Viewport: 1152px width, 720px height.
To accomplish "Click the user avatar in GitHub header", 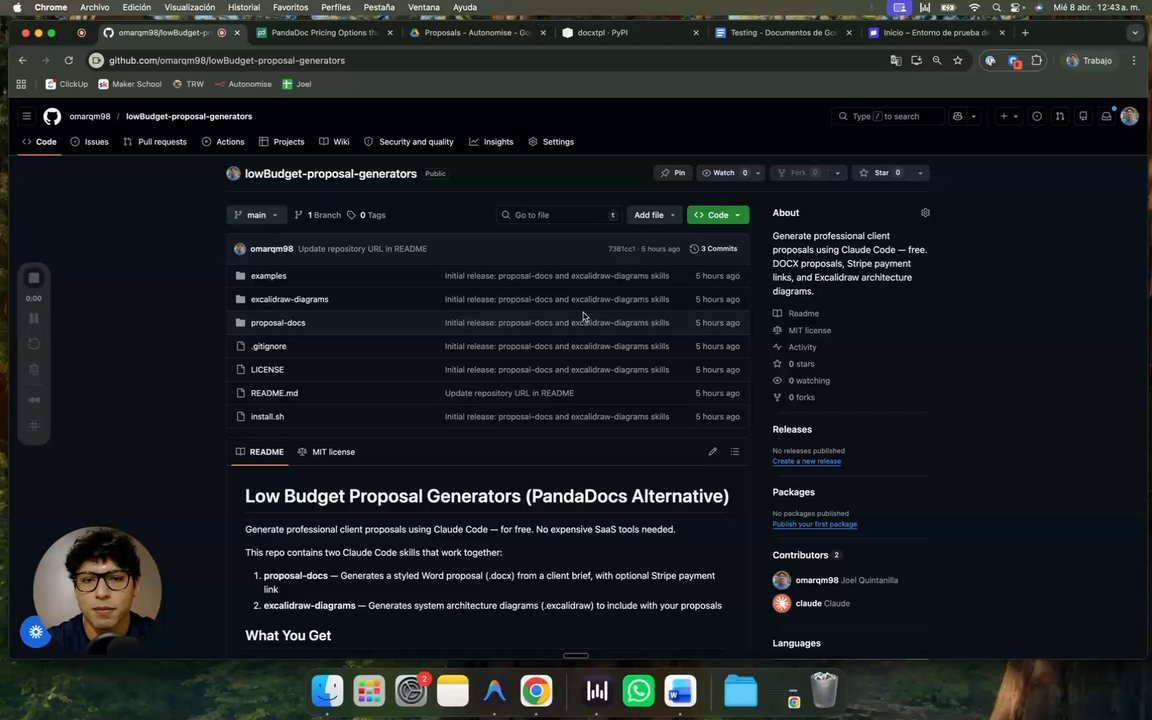I will click(1129, 116).
